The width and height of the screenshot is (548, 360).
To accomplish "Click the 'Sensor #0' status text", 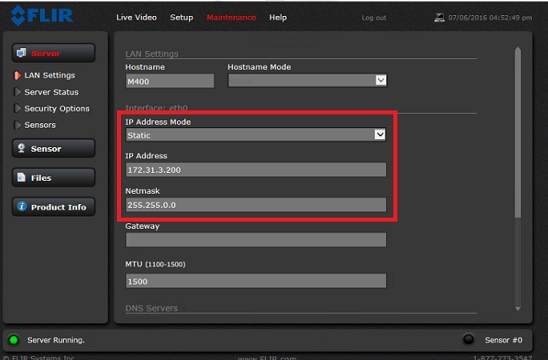I will (x=503, y=340).
